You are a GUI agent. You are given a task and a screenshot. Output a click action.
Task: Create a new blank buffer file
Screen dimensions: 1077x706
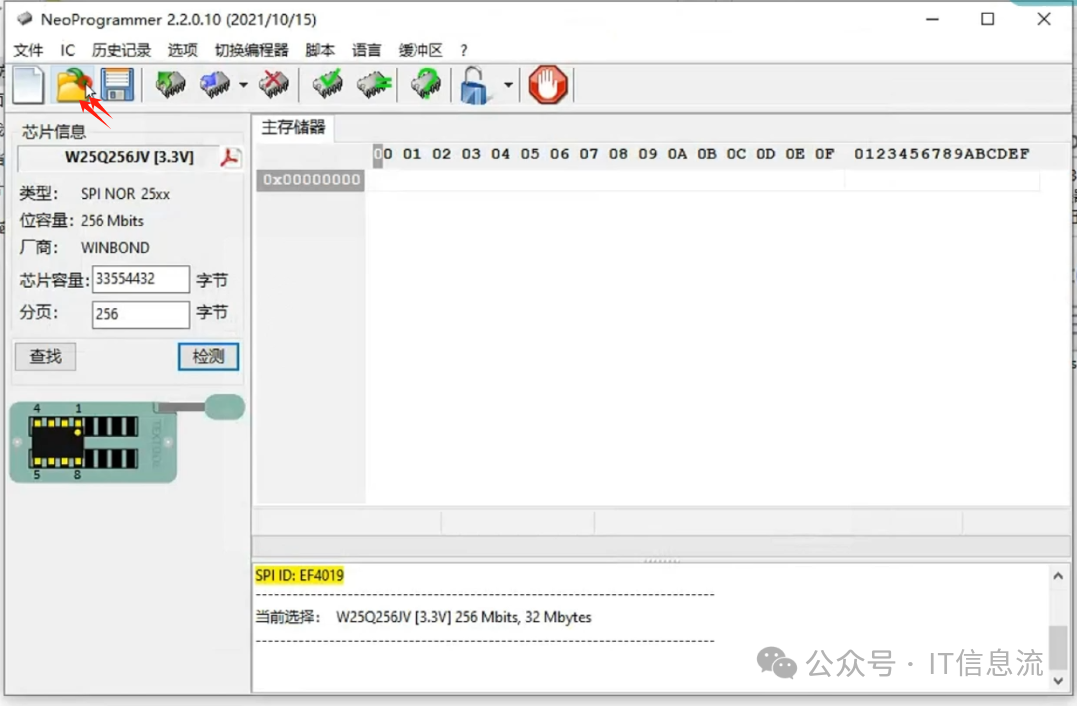click(x=28, y=85)
